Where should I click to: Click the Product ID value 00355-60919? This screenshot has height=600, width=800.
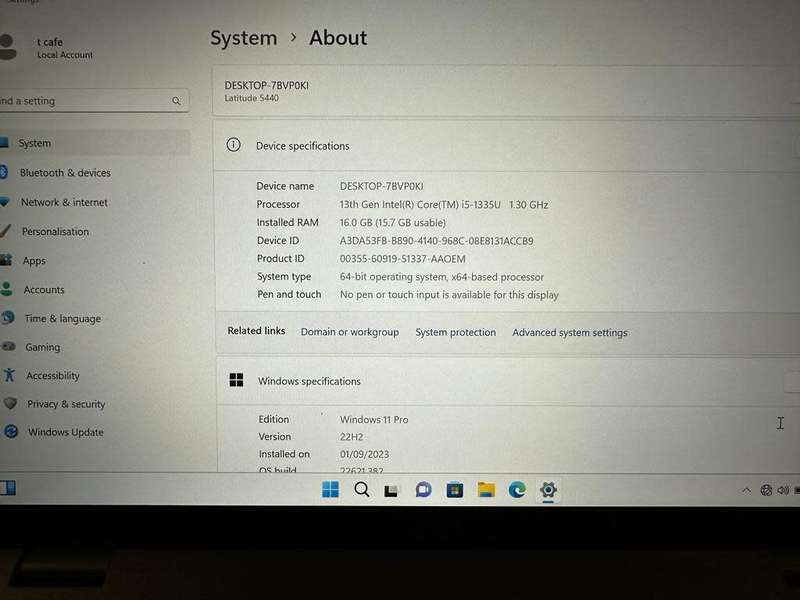click(403, 259)
